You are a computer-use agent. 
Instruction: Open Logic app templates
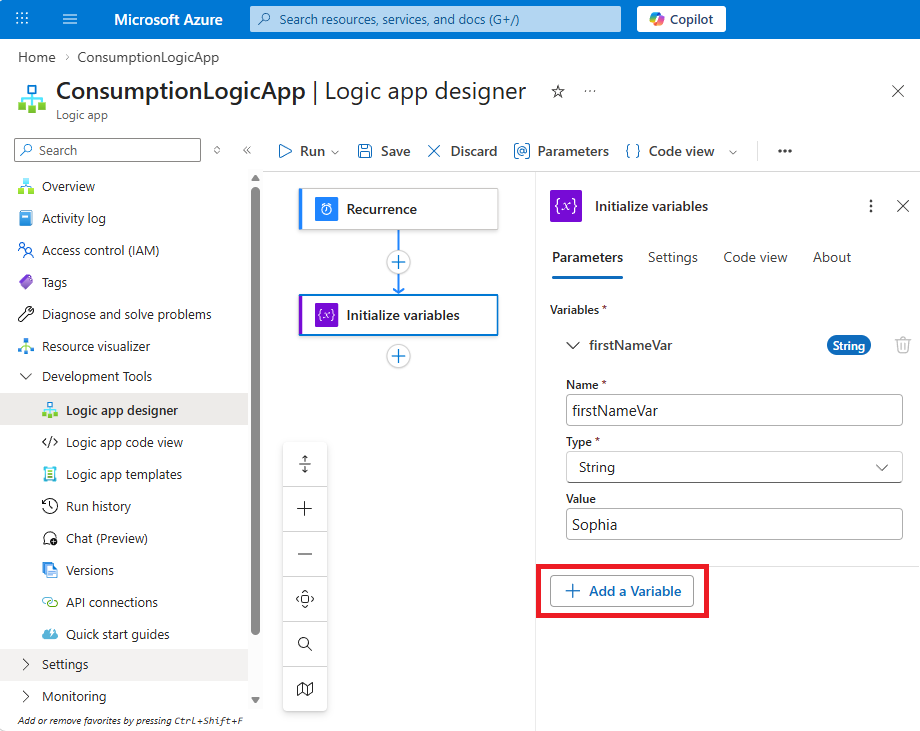(124, 474)
